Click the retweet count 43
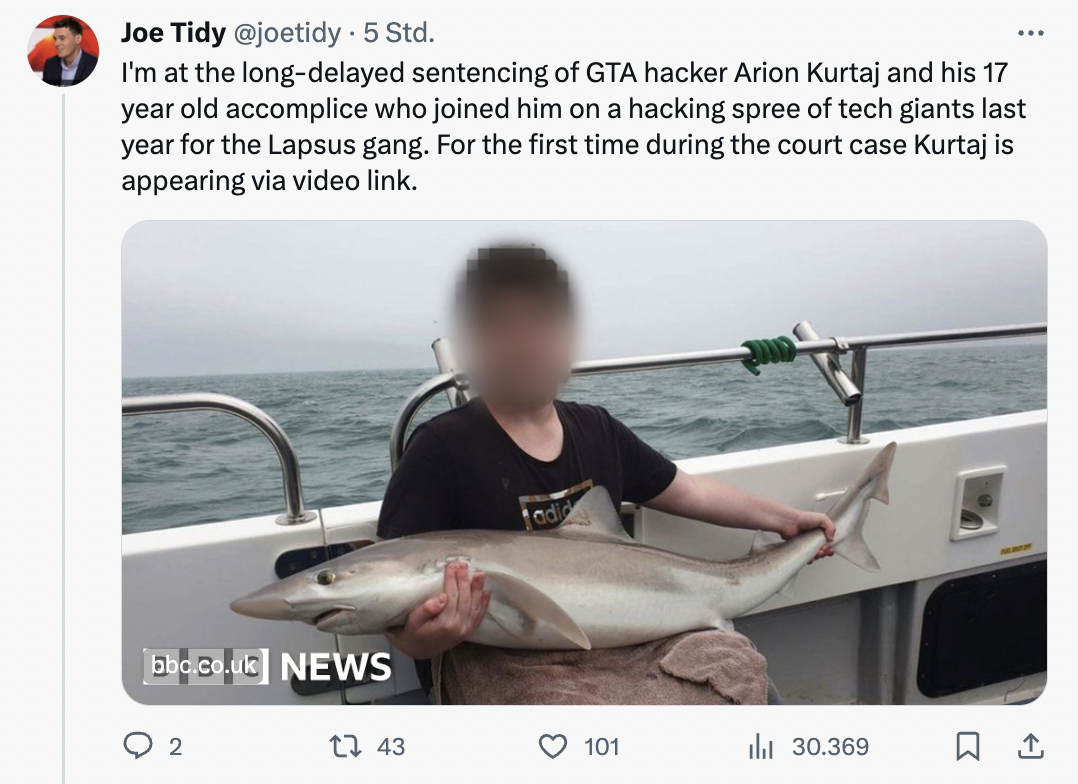Viewport: 1078px width, 784px height. pyautogui.click(x=391, y=746)
